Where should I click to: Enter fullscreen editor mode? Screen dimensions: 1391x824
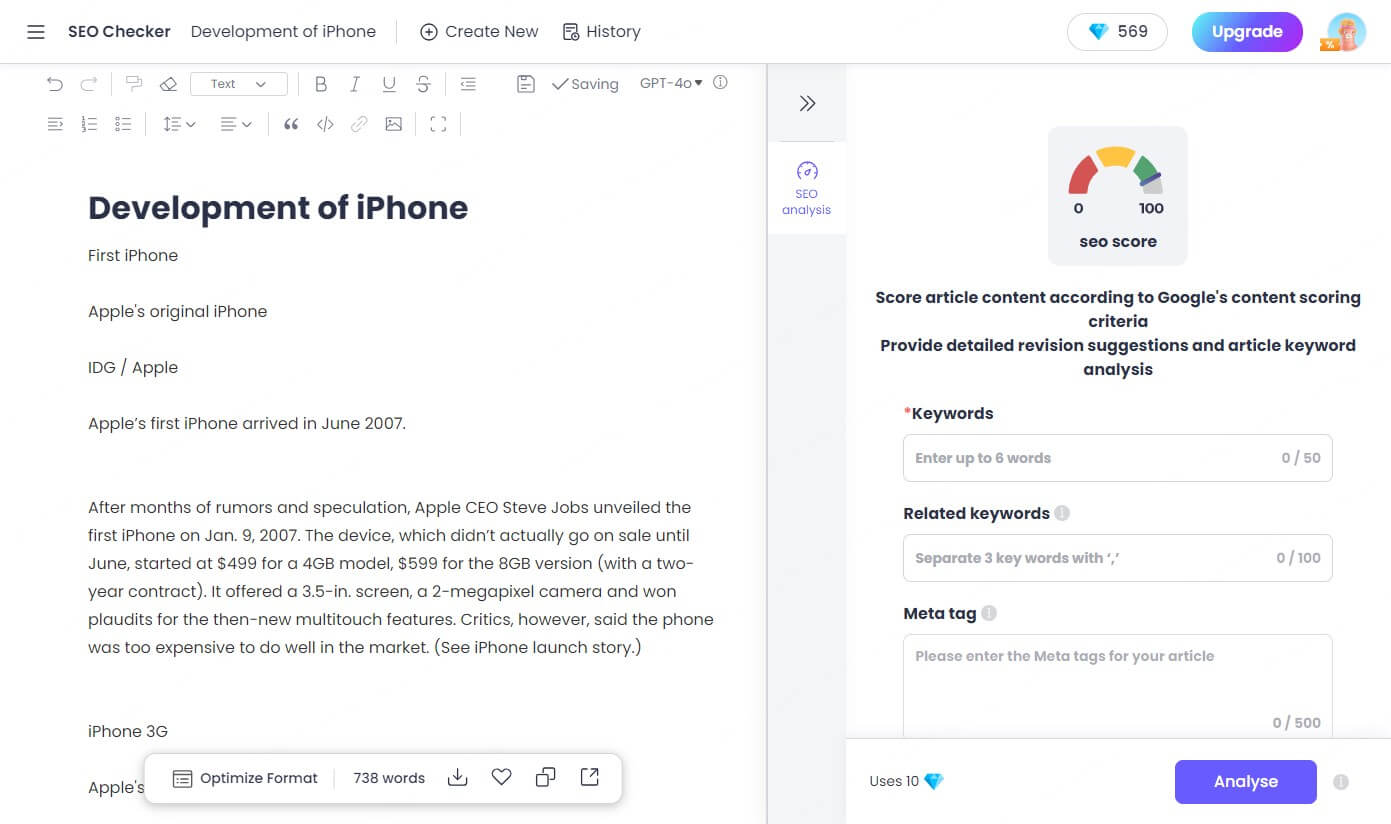(x=438, y=124)
